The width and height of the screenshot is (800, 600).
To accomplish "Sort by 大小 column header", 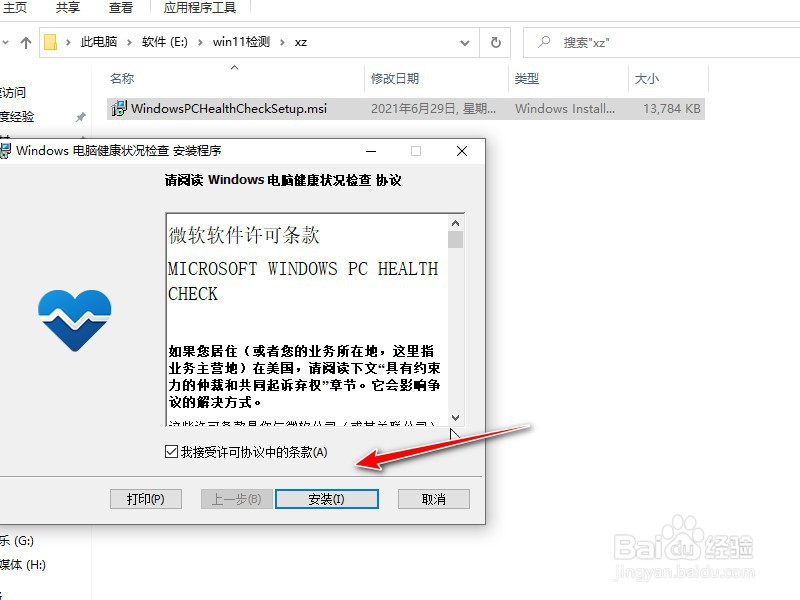I will (x=646, y=78).
